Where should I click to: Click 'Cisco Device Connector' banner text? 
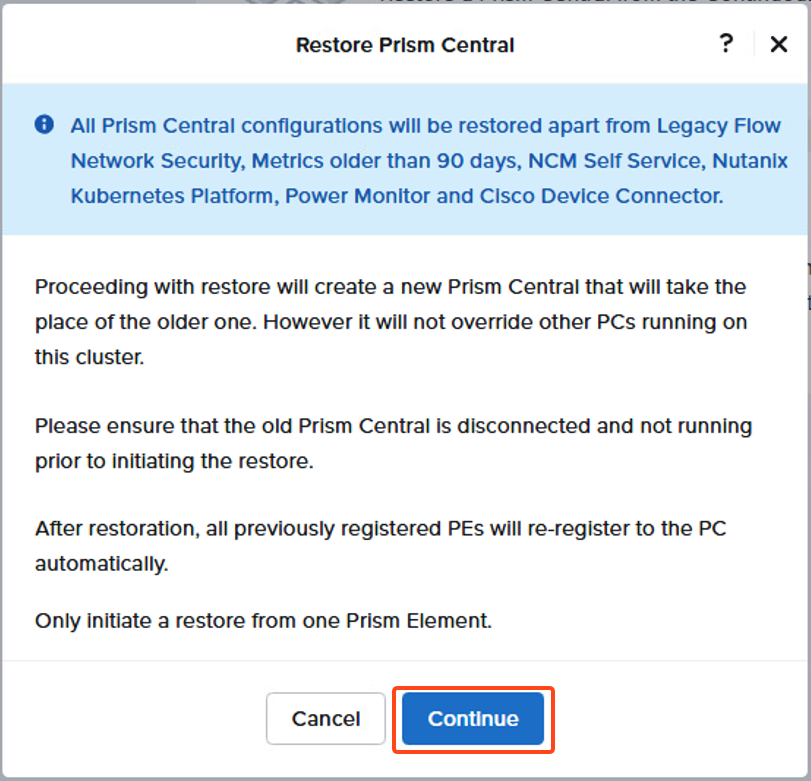coord(601,196)
